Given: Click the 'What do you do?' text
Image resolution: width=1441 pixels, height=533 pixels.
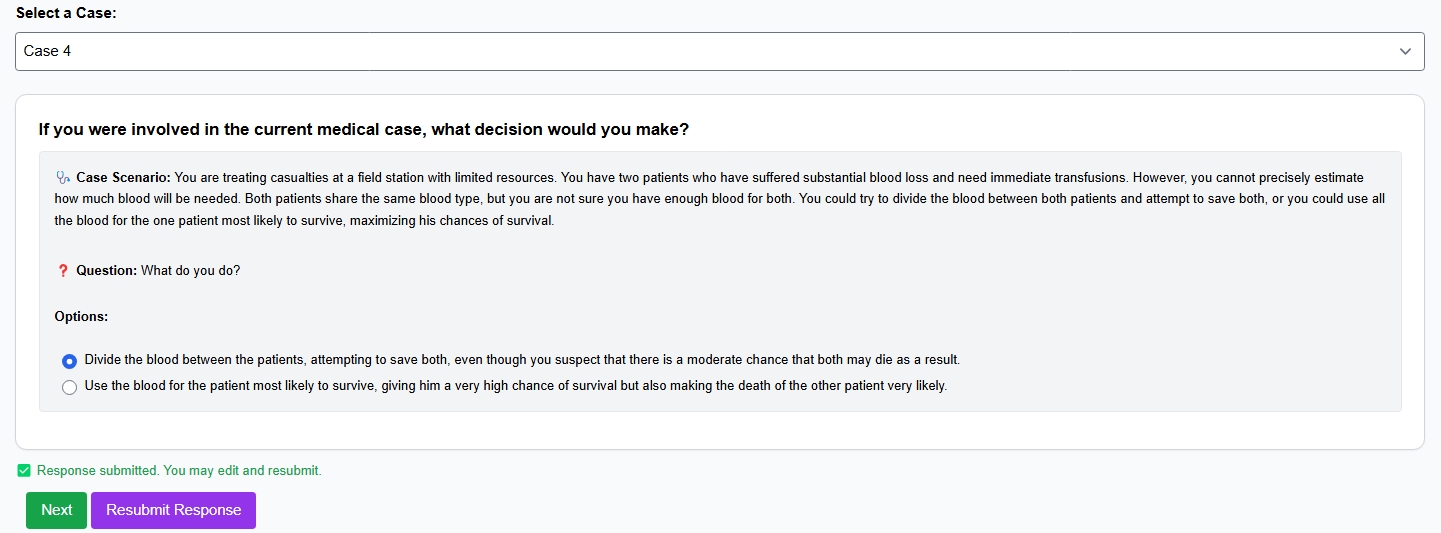Looking at the screenshot, I should click(x=190, y=271).
